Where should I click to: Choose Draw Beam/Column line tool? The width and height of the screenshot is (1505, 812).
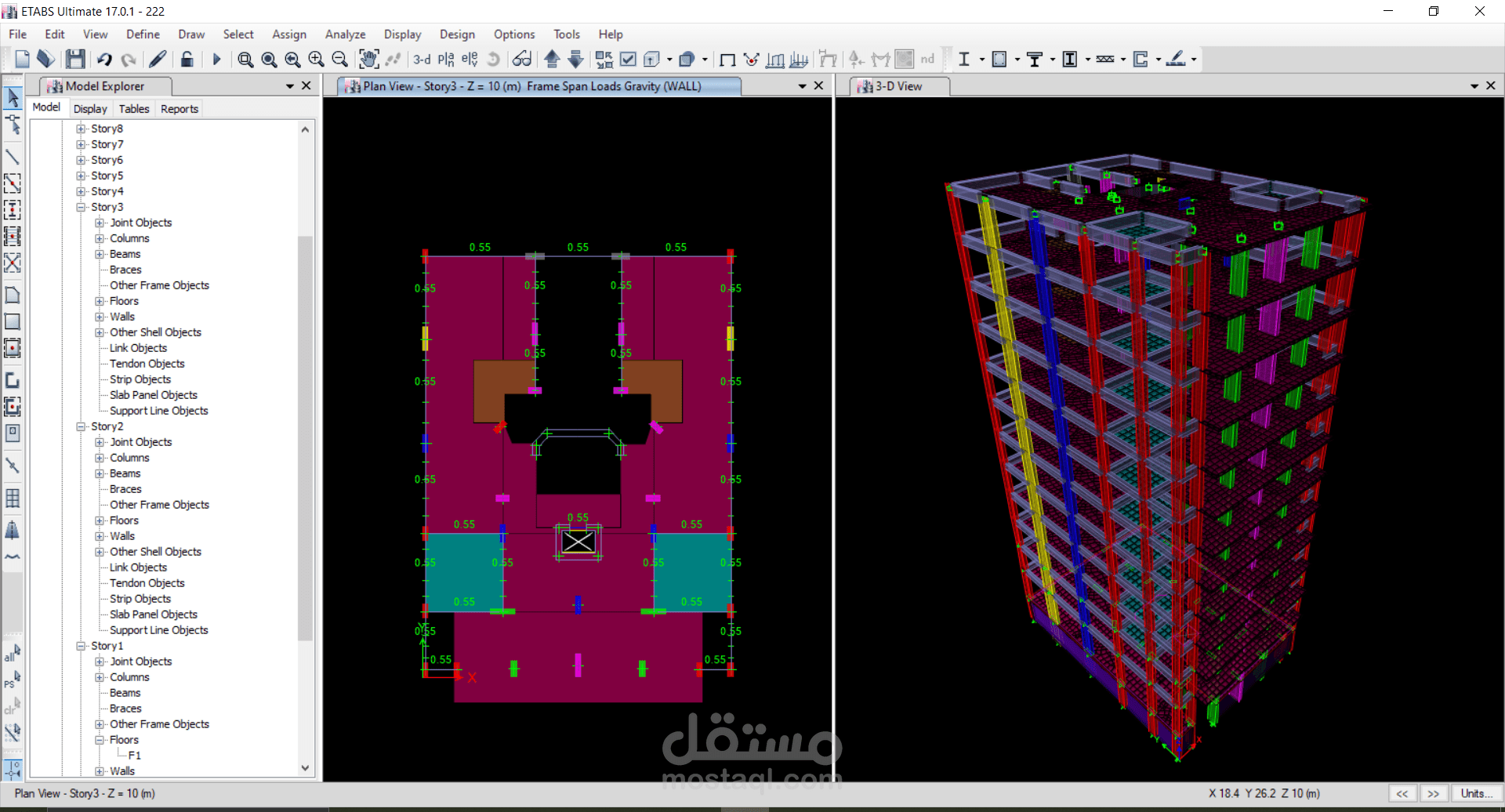pyautogui.click(x=13, y=157)
